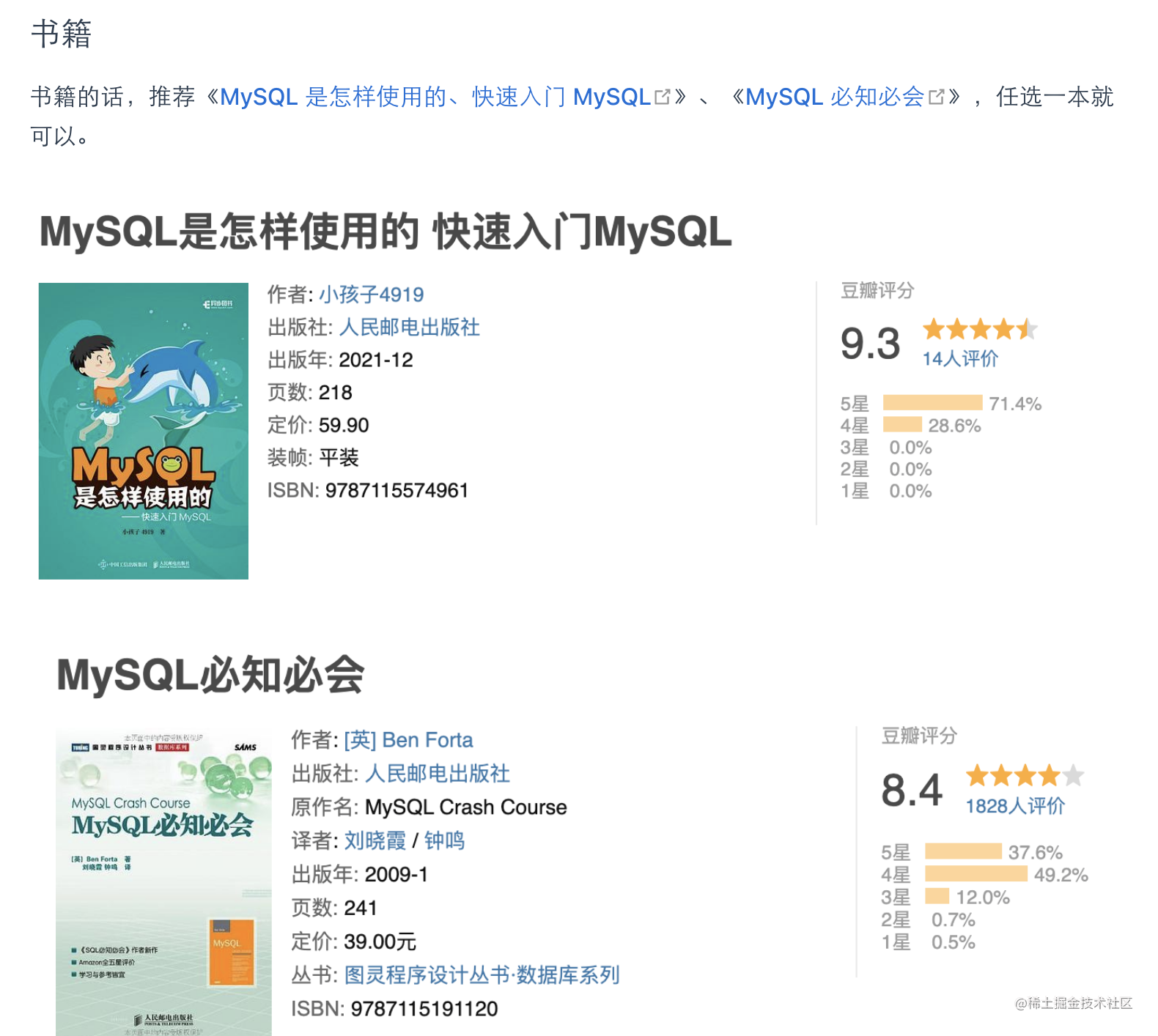The height and width of the screenshot is (1036, 1158).
Task: Click the original title 'MySQL Crash Course' text
Action: pos(466,807)
